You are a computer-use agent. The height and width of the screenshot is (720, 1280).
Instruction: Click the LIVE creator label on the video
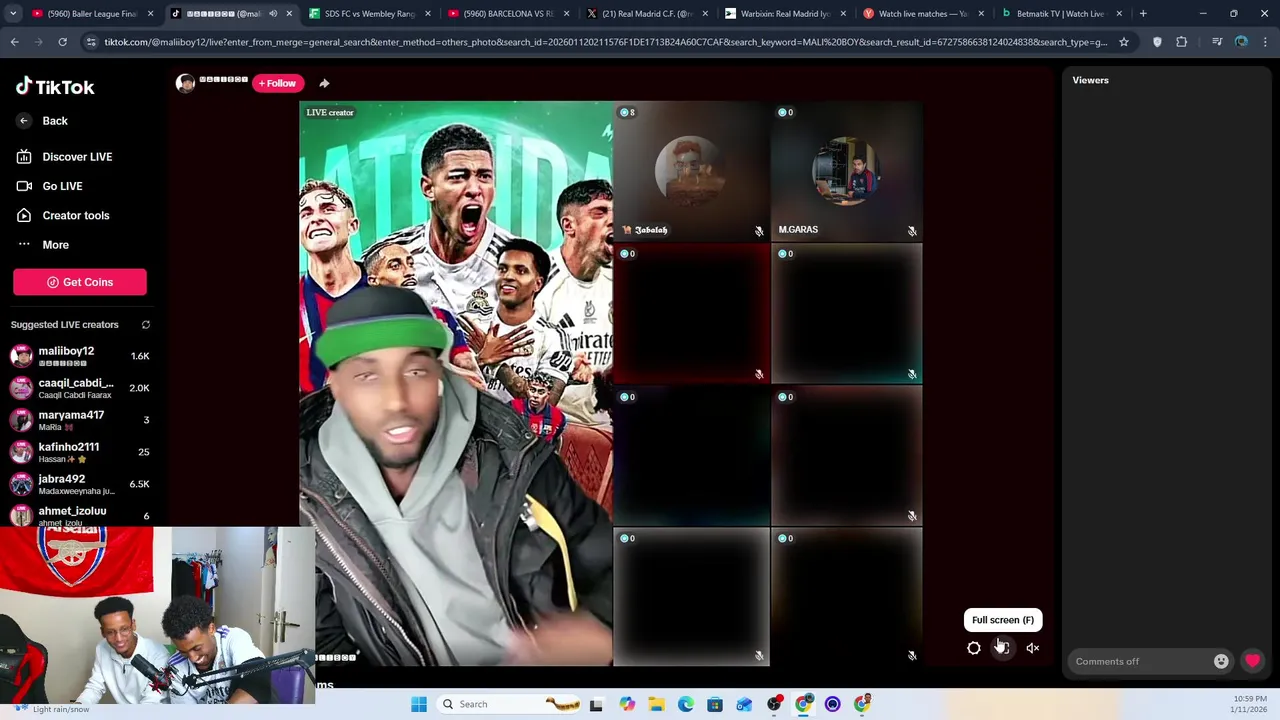pos(330,113)
